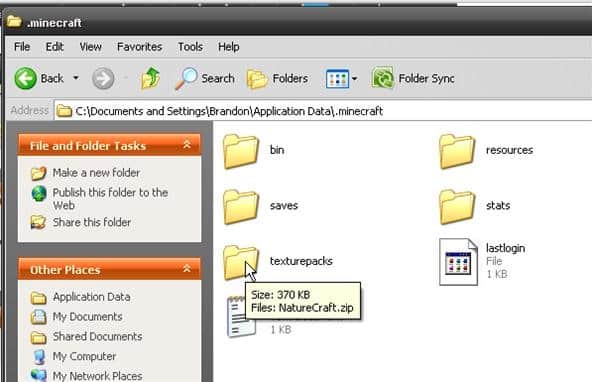Image resolution: width=592 pixels, height=382 pixels.
Task: Click the grey Forward arrow button
Action: tap(103, 79)
